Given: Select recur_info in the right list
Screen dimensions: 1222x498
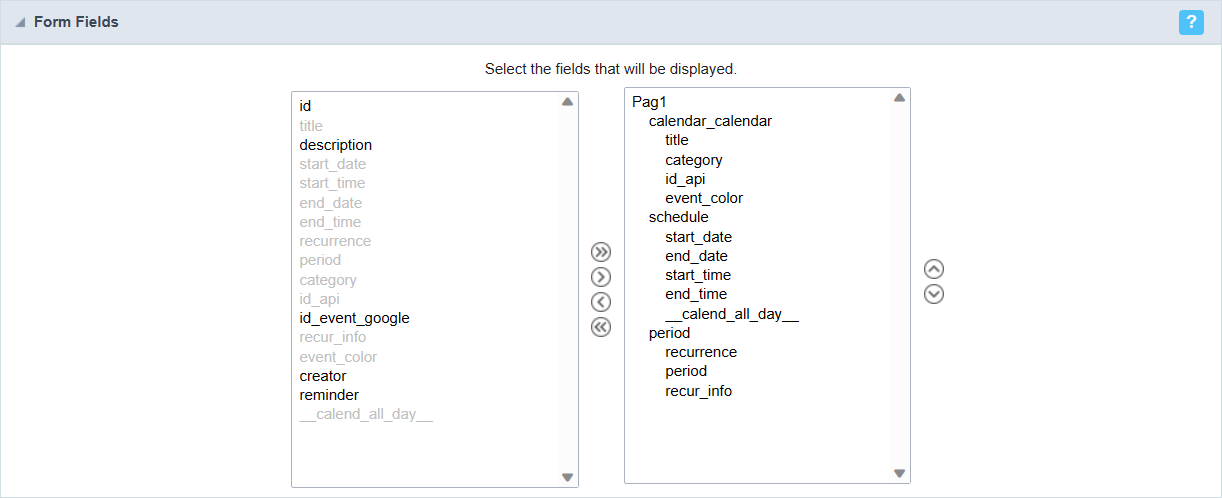Looking at the screenshot, I should click(698, 391).
